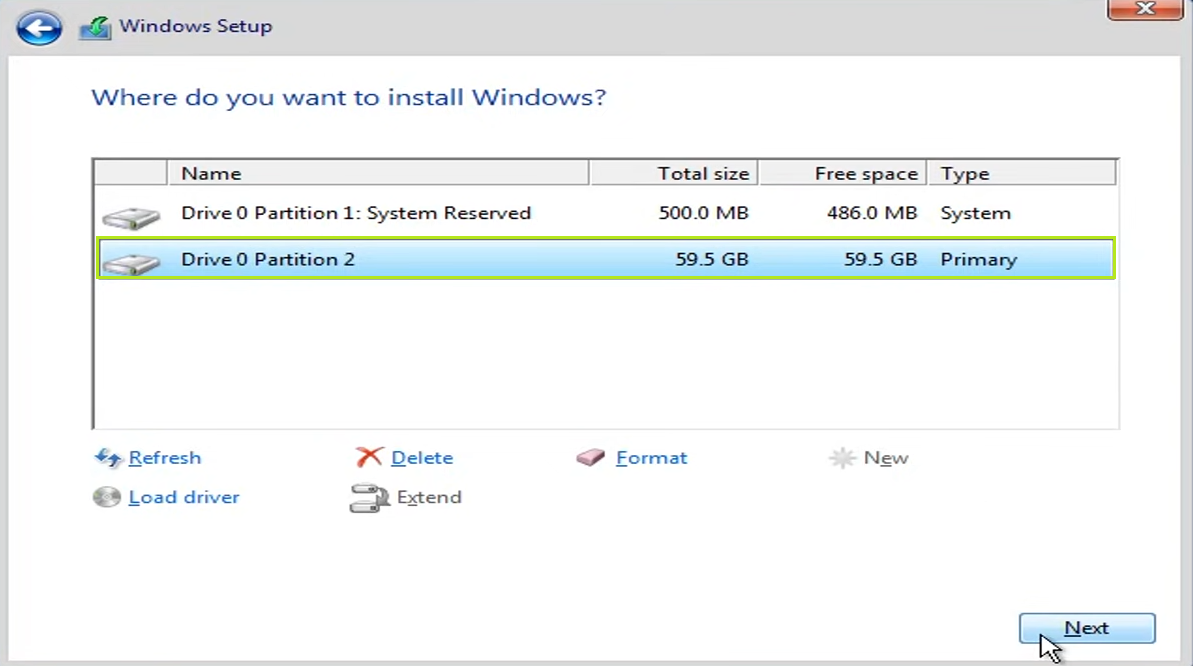Click the red X Delete icon
Image resolution: width=1193 pixels, height=666 pixels.
(369, 458)
